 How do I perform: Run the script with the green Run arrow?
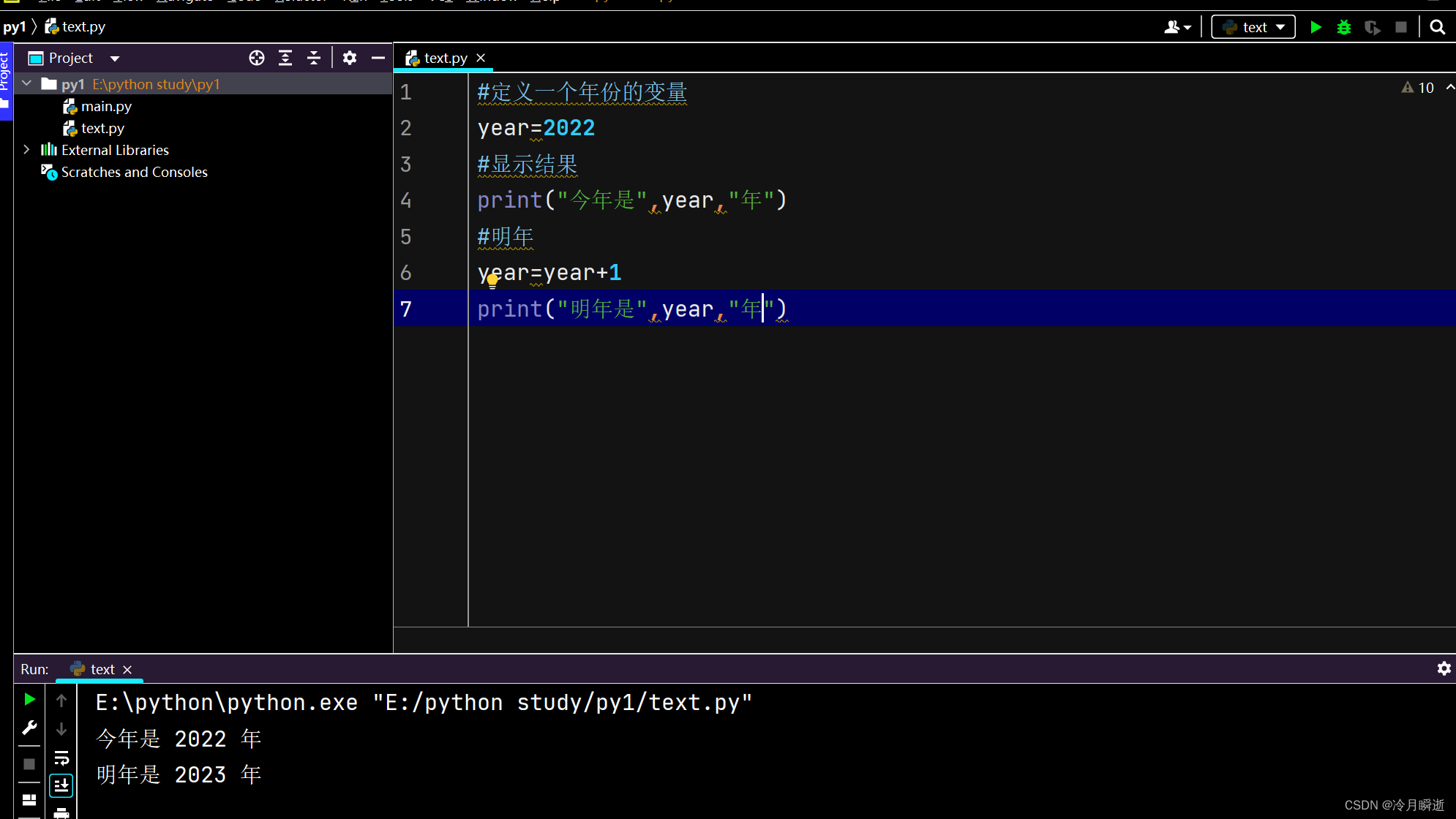(x=1315, y=26)
